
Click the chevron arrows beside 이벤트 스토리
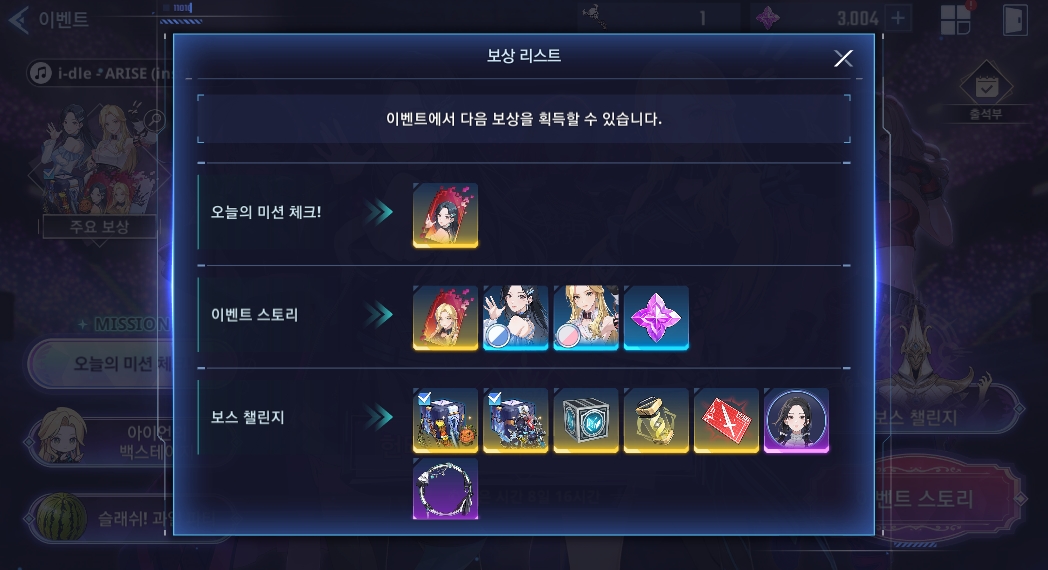[x=380, y=314]
